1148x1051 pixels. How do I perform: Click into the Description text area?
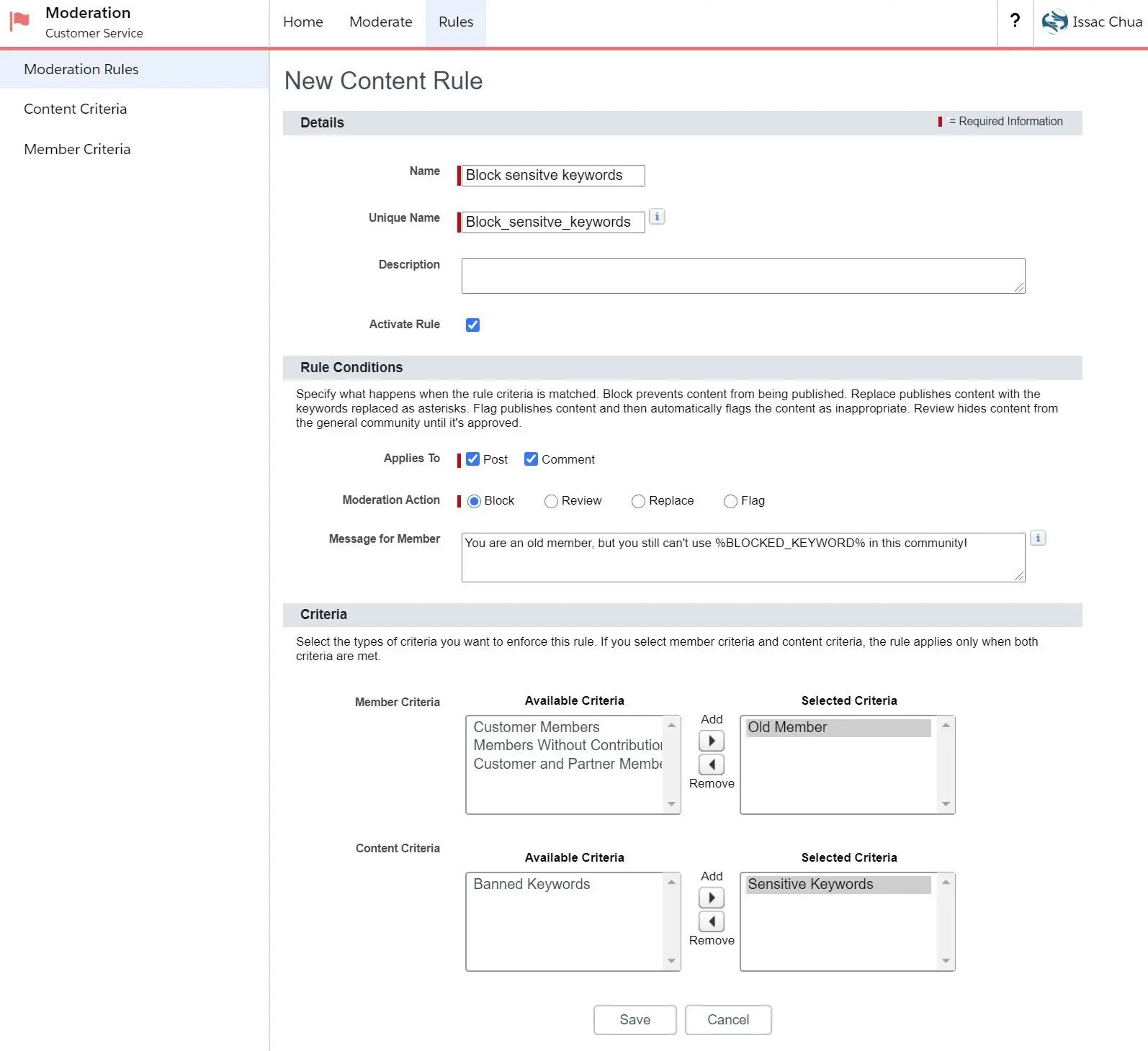(743, 276)
